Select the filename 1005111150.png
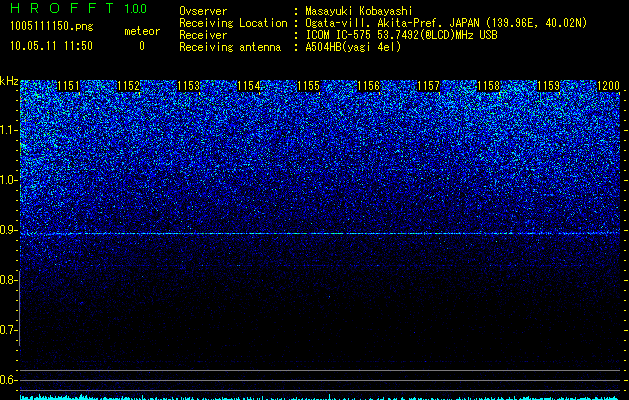This screenshot has width=629, height=400. 52,26
